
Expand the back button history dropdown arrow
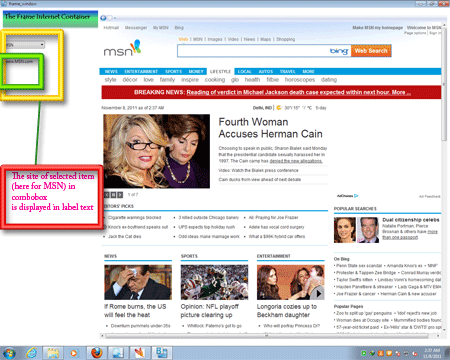tap(115, 18)
